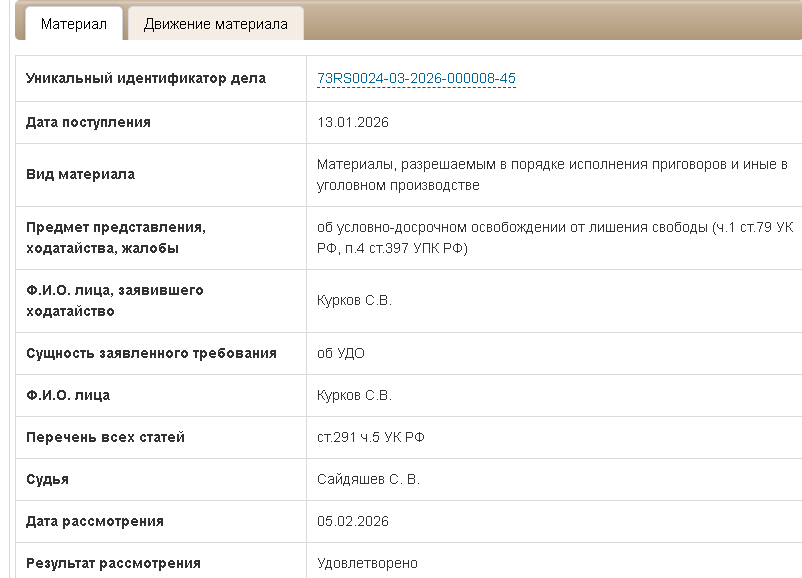Click the Результат рассмотрения label
This screenshot has height=578, width=802.
(x=113, y=563)
